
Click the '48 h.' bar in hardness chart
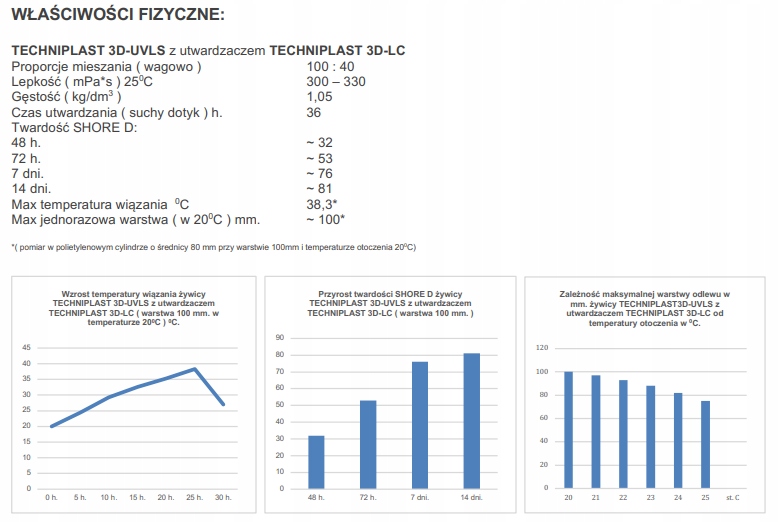point(316,462)
